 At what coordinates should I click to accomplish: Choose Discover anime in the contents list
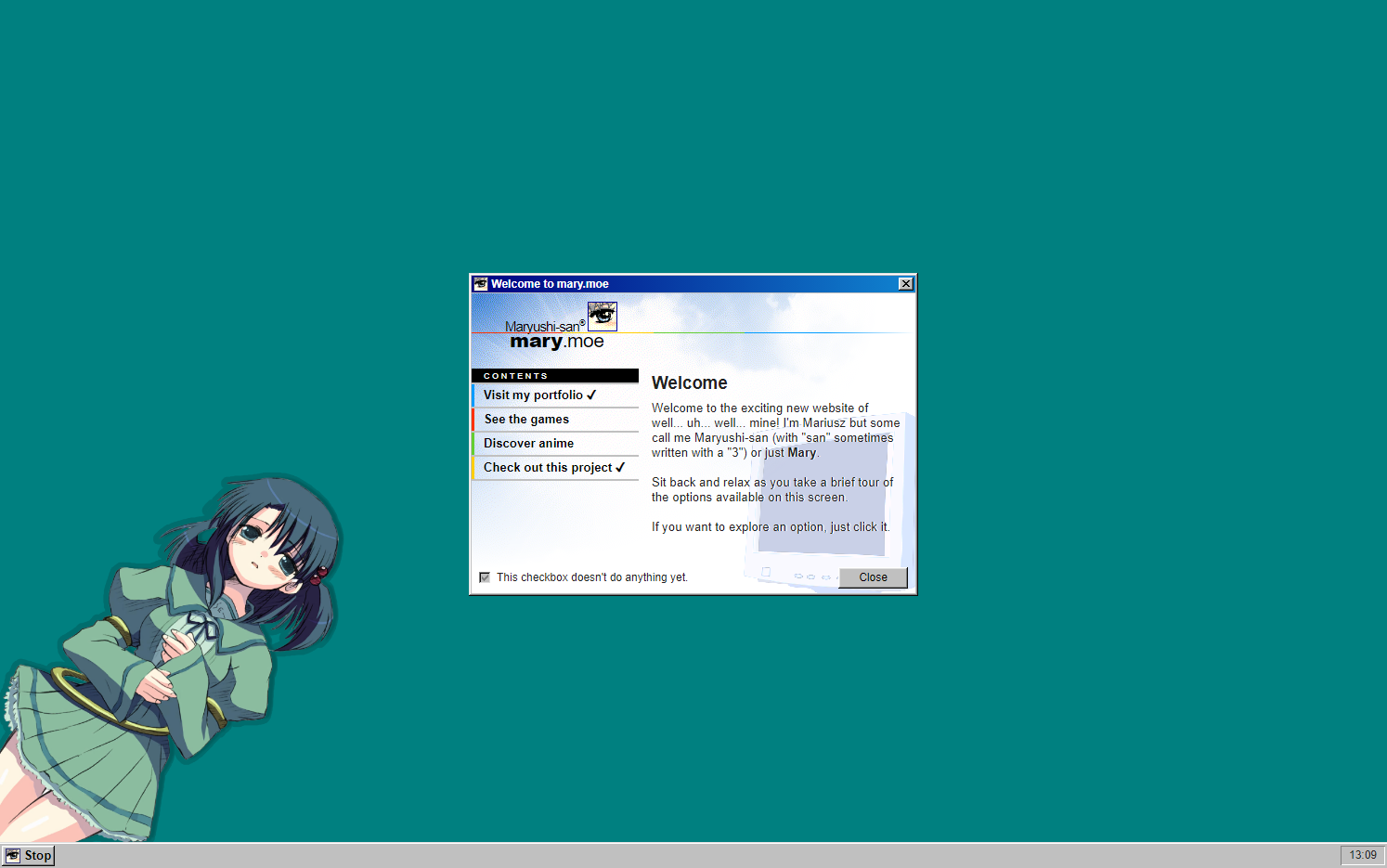click(528, 444)
